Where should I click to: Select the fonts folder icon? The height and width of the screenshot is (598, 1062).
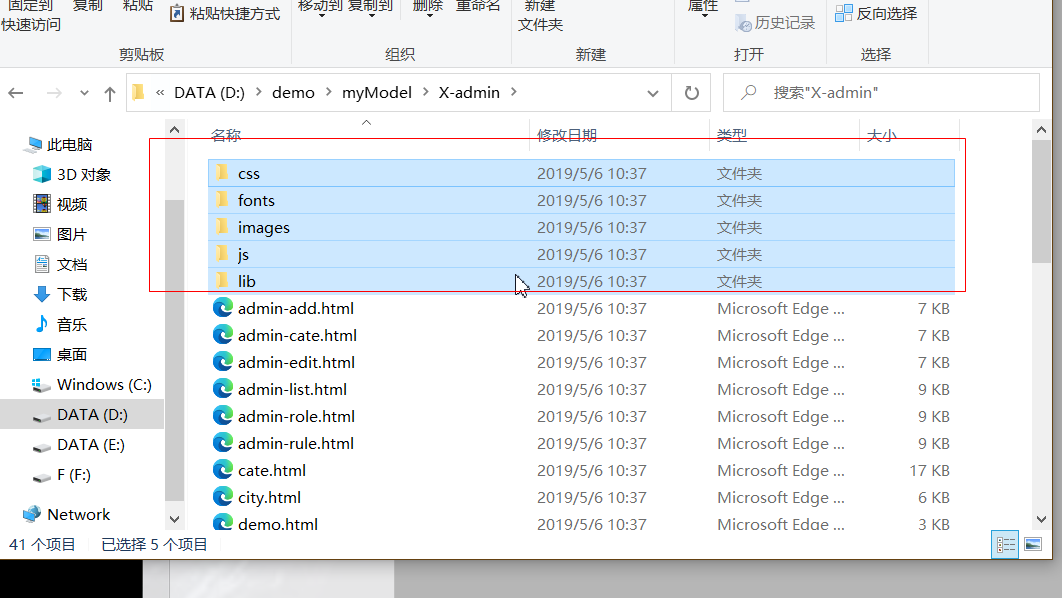click(x=222, y=200)
